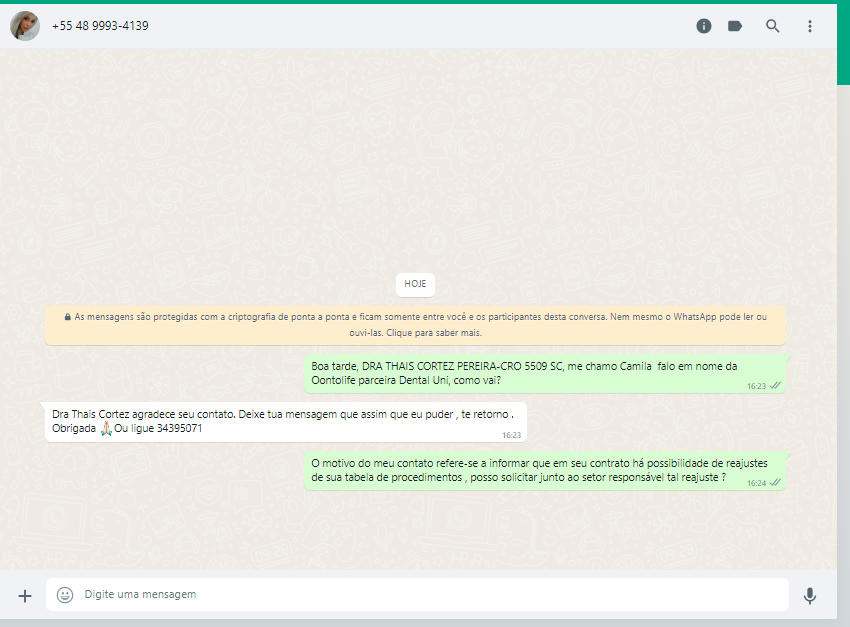Start voice recording with microphone icon
850x627 pixels.
pyautogui.click(x=810, y=596)
